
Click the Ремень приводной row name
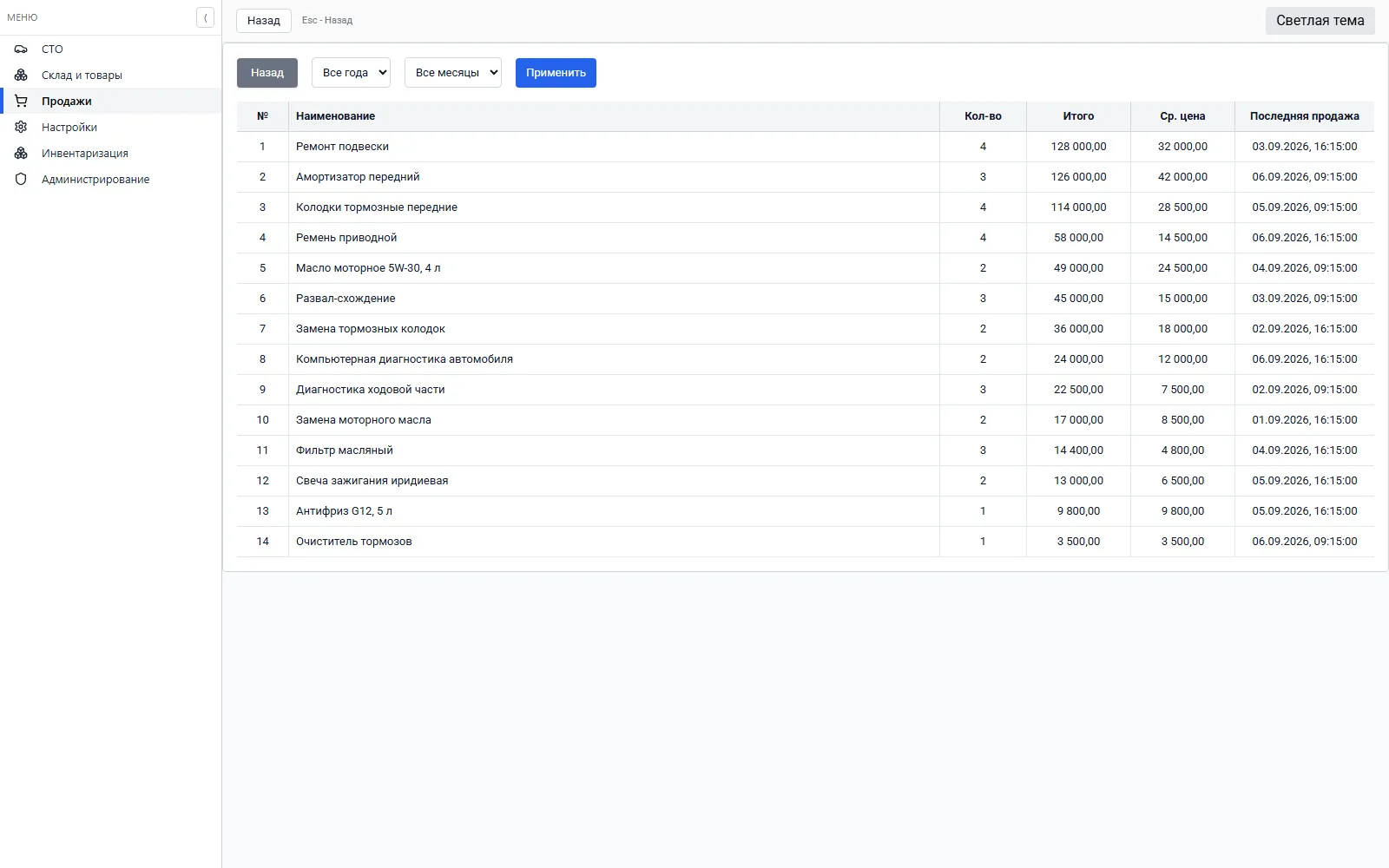pos(346,238)
